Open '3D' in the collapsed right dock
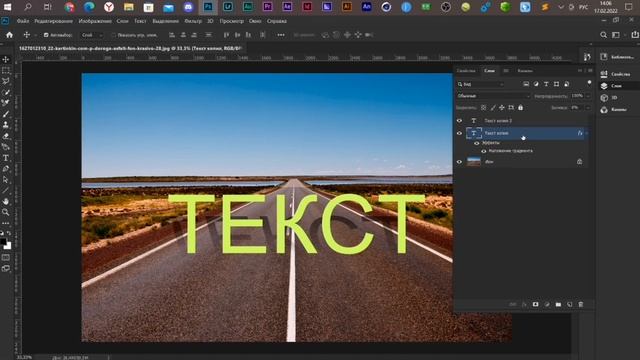 coord(609,98)
